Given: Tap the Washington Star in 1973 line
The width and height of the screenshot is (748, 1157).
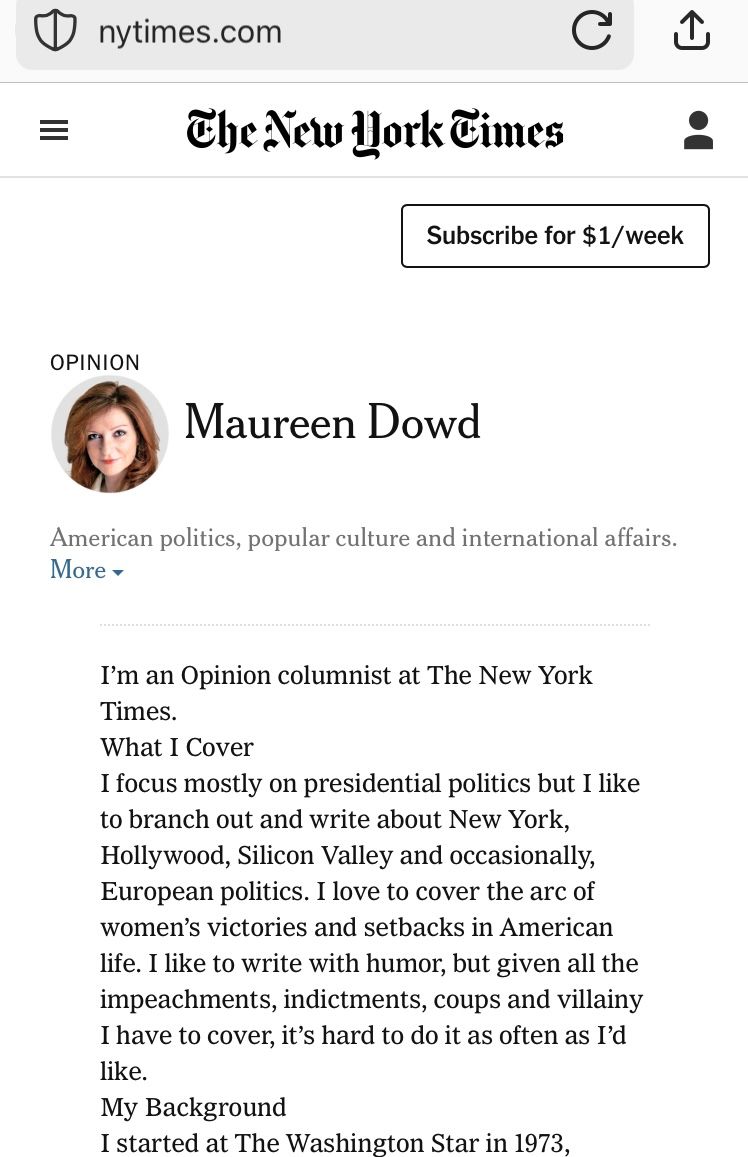Looking at the screenshot, I should pyautogui.click(x=335, y=1143).
